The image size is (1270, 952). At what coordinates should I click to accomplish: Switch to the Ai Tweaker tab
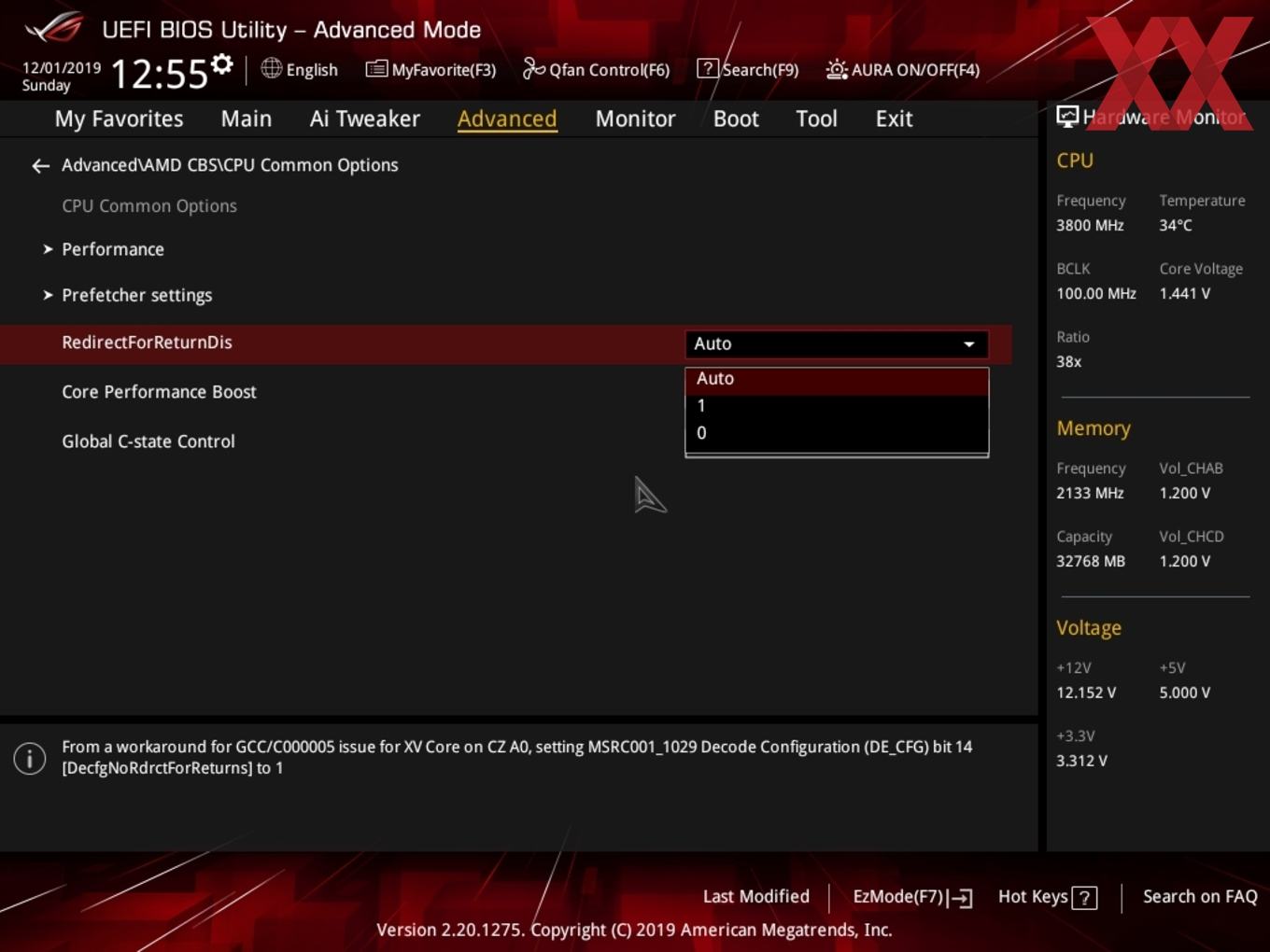pyautogui.click(x=365, y=119)
